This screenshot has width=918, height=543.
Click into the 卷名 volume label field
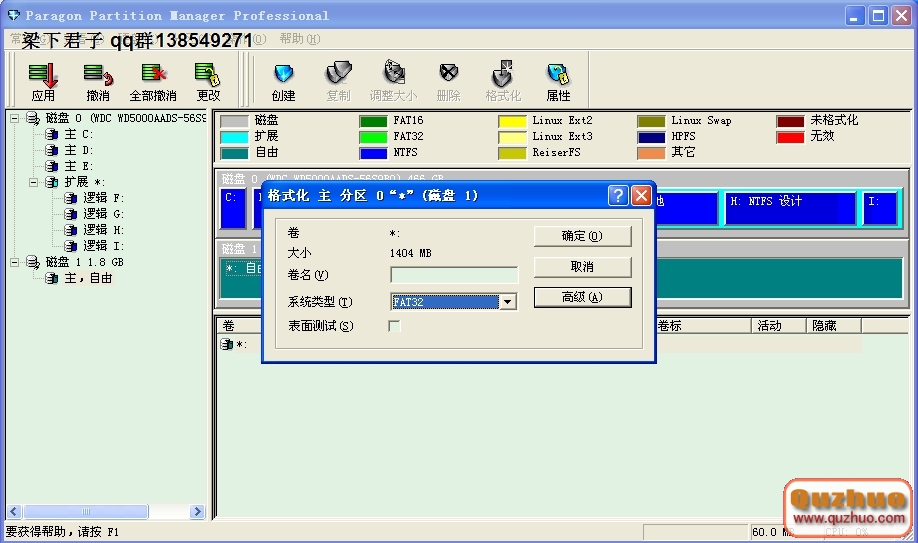[454, 275]
